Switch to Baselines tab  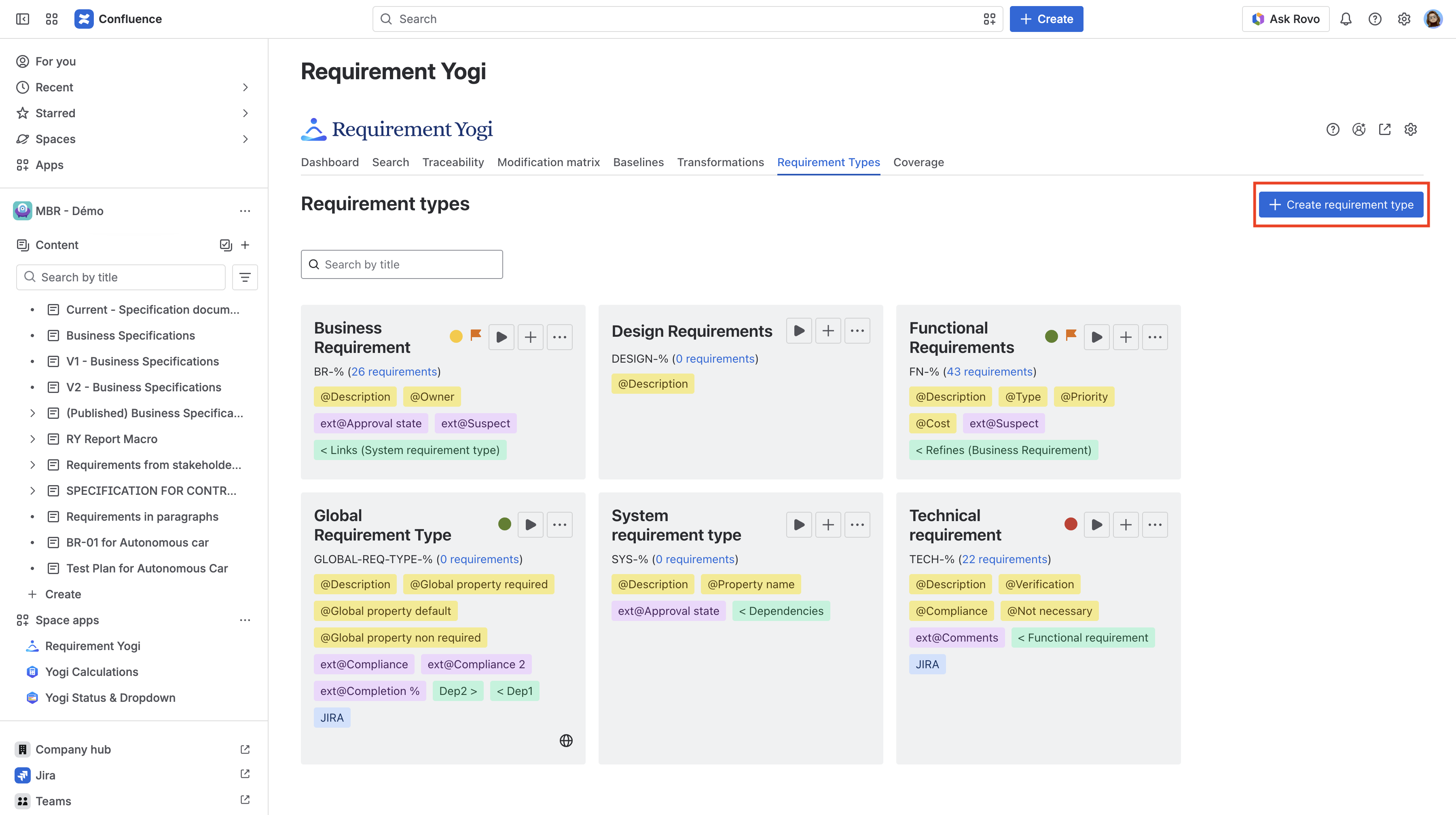click(x=638, y=163)
